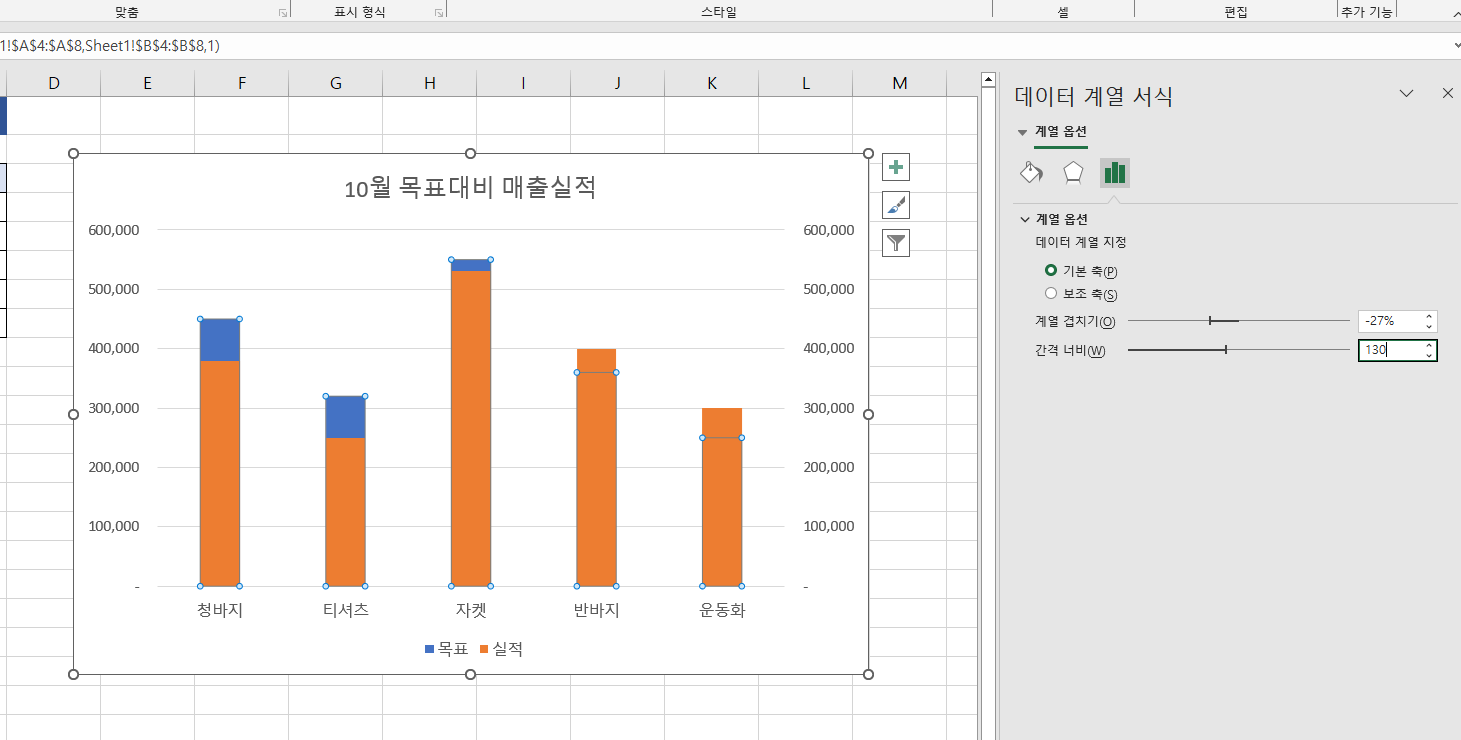This screenshot has height=740, width=1461.
Task: Click orange 실적 bar for 반바지
Action: (596, 467)
